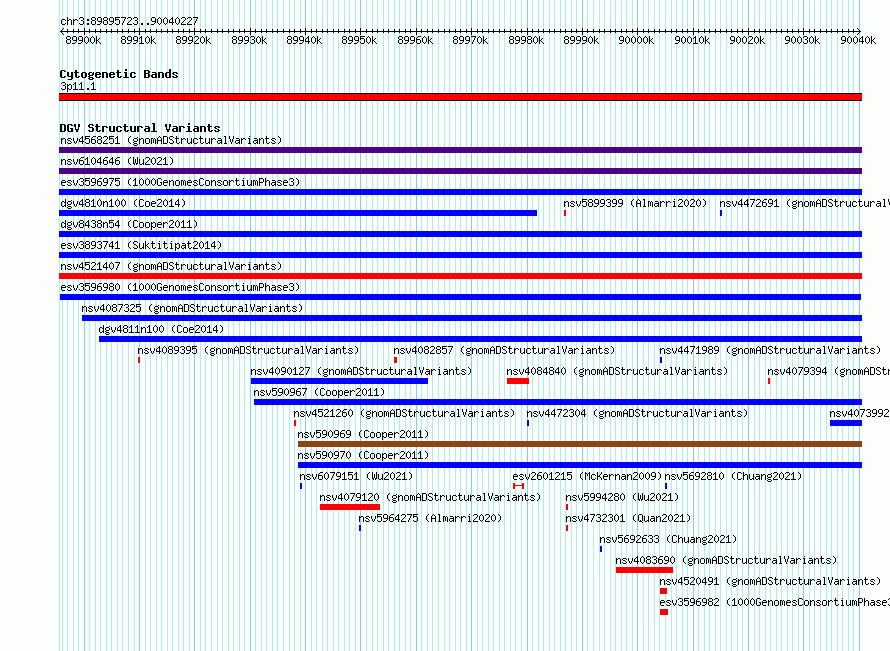
Task: Click dgv4810n100 (Coe2014) variant label
Action: point(123,203)
